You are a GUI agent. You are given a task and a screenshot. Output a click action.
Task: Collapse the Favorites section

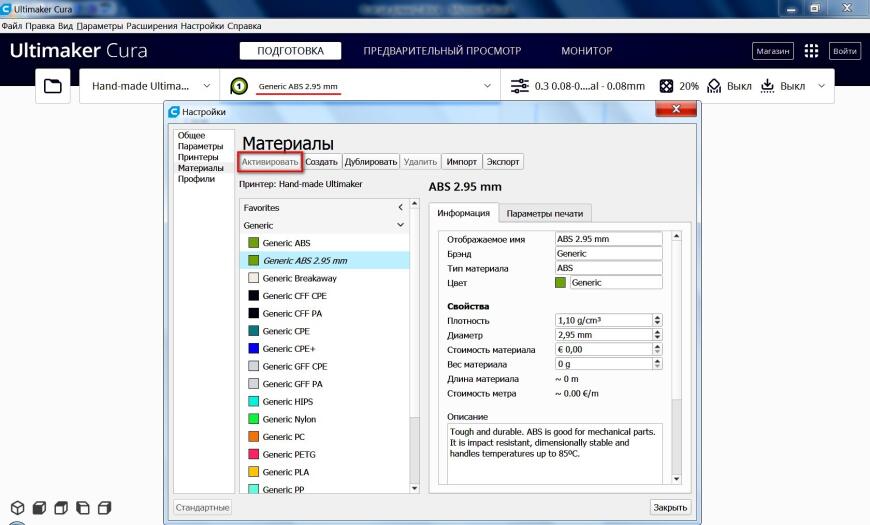tap(400, 207)
